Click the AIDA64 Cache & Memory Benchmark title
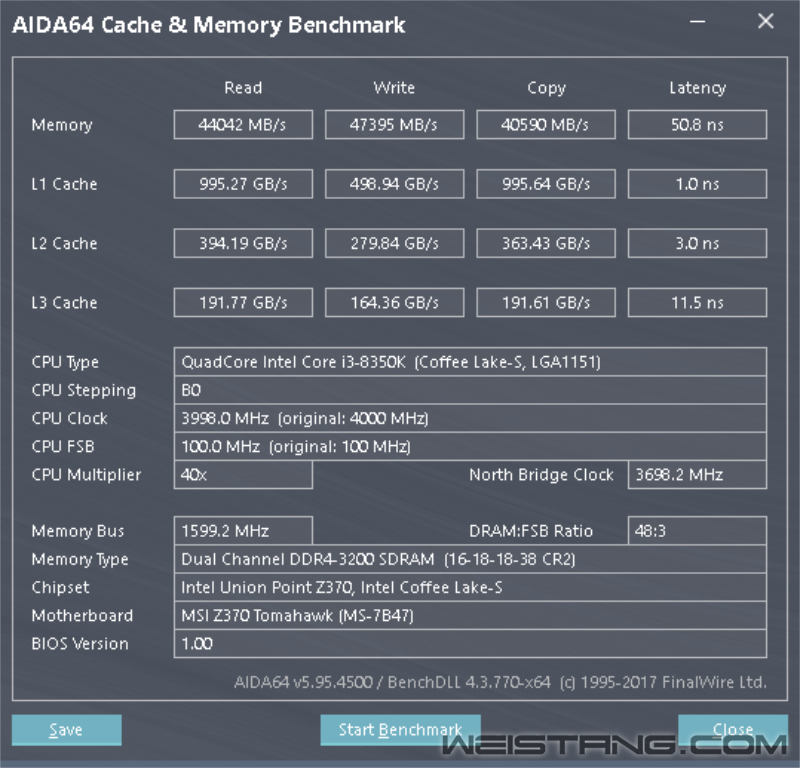 [209, 25]
